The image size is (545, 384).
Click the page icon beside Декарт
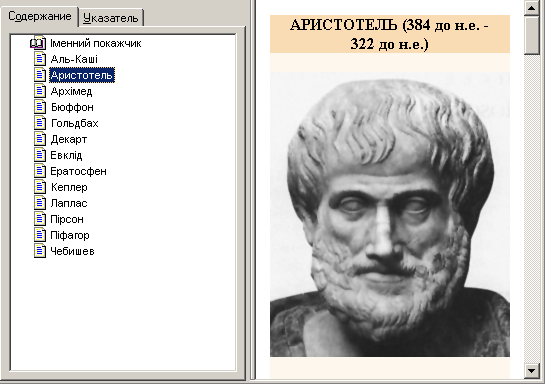tap(40, 139)
